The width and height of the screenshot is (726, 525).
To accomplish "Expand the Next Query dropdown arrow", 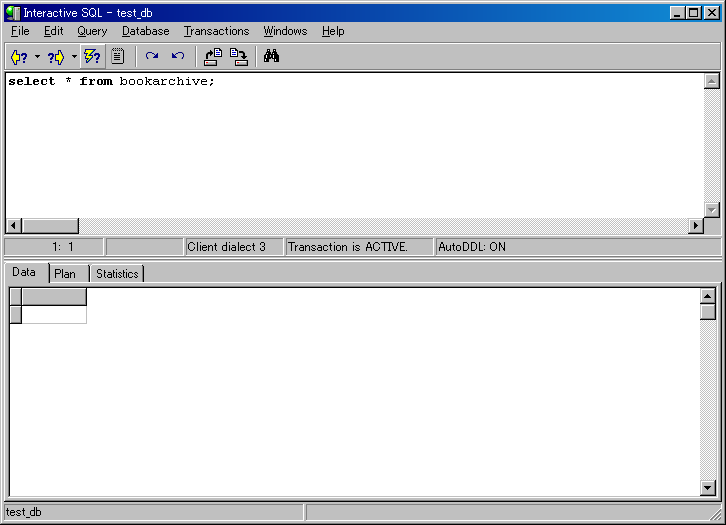I will (x=74, y=57).
